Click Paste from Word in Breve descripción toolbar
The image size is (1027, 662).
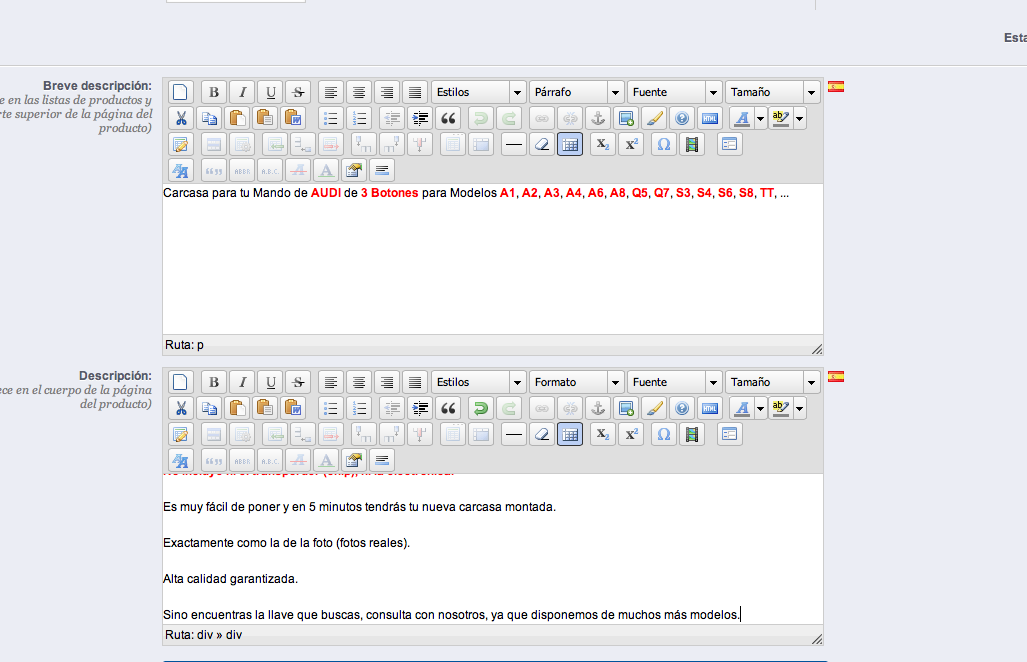click(293, 119)
